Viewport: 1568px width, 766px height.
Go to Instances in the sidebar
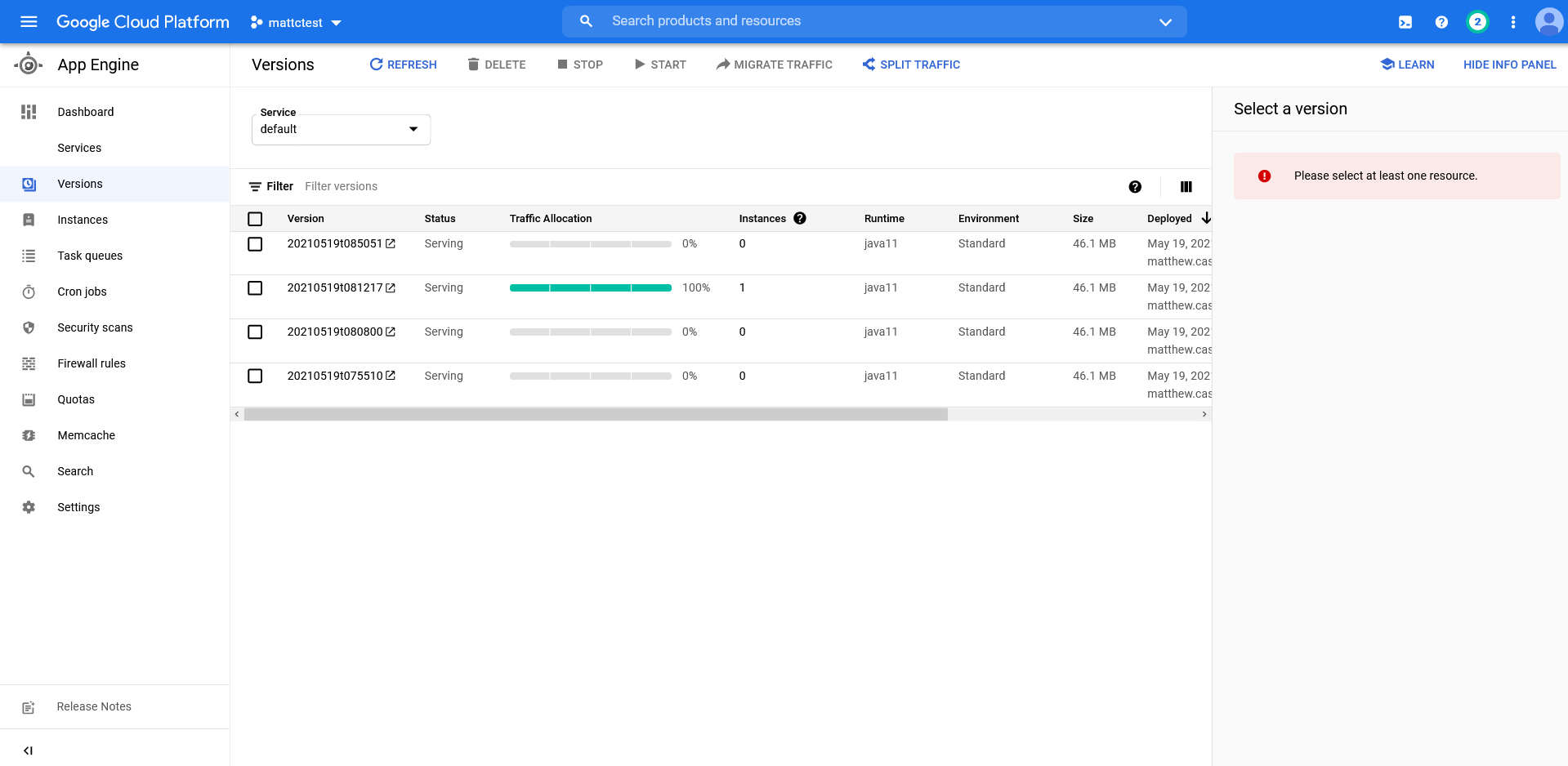coord(83,220)
